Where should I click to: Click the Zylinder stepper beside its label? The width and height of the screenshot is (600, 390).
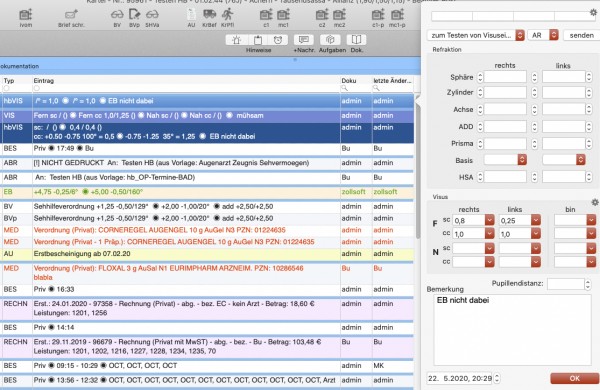480,93
